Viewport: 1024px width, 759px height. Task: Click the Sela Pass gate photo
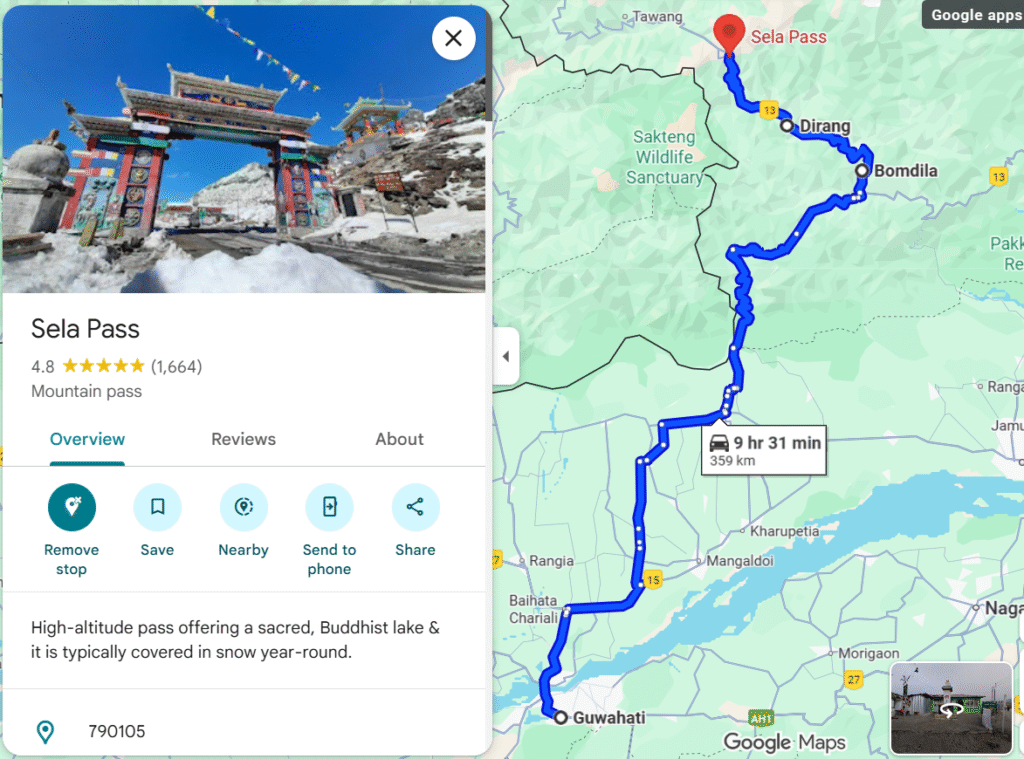[x=244, y=150]
